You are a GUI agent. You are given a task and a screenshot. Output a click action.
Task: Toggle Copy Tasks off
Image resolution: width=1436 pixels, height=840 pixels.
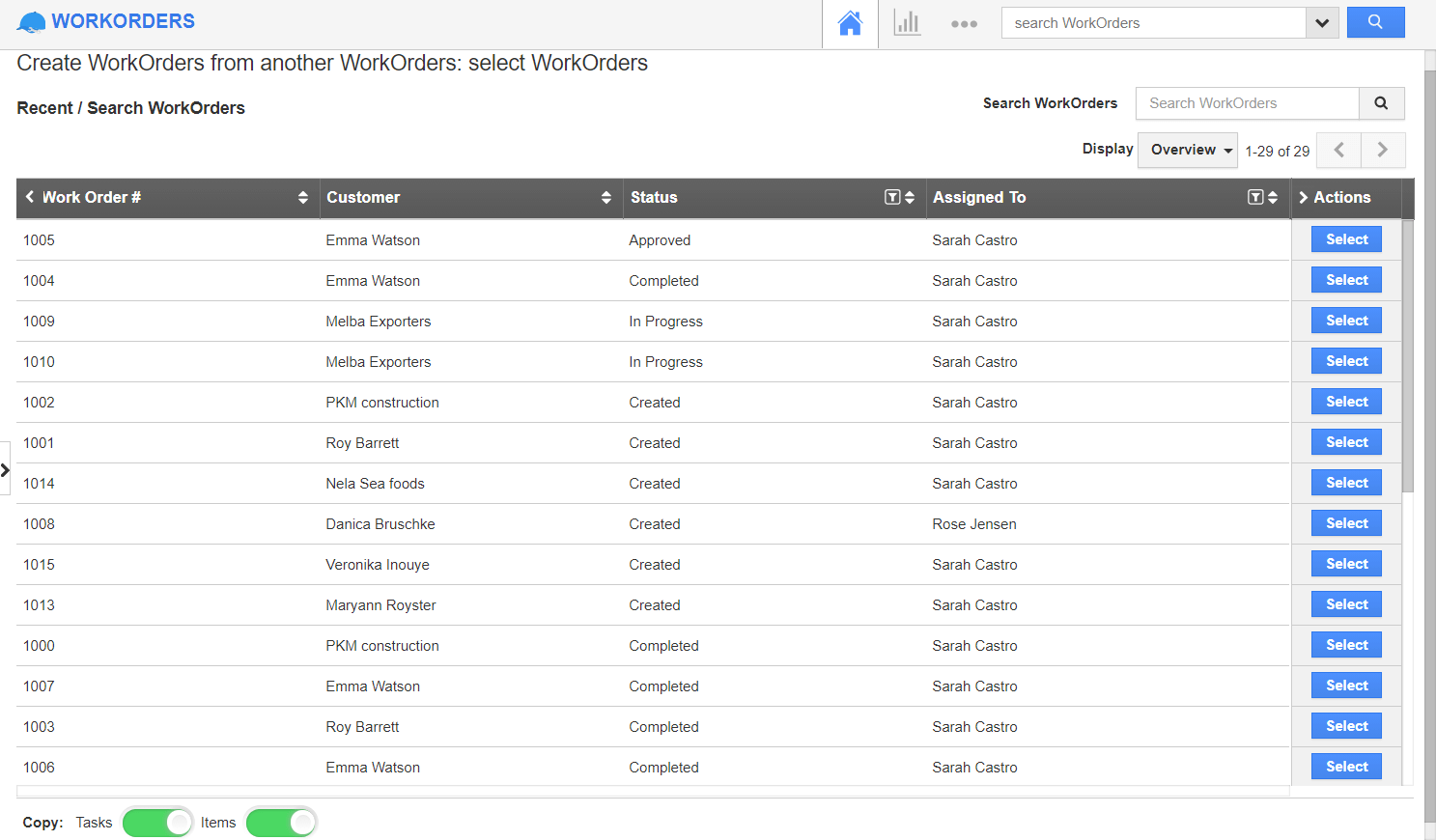click(x=157, y=822)
